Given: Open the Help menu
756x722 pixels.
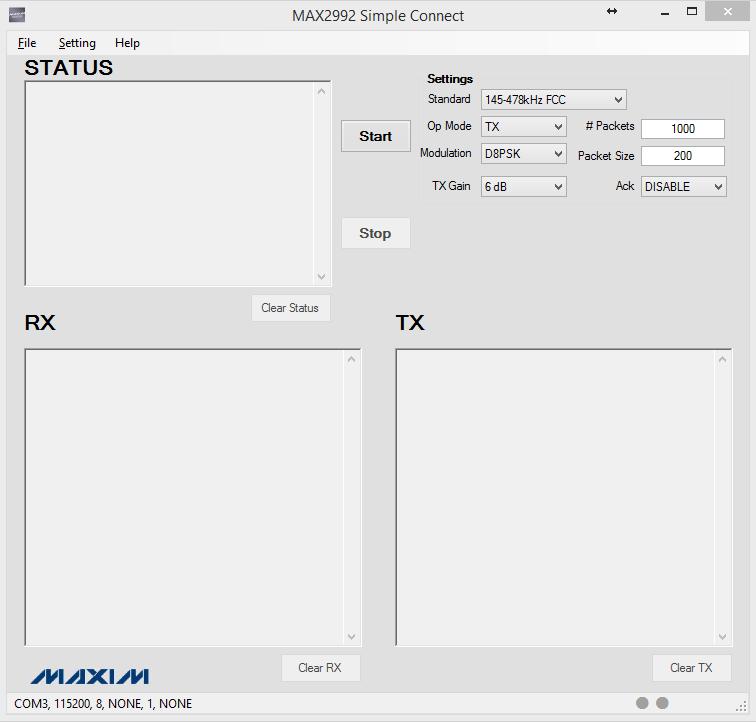Looking at the screenshot, I should point(127,43).
